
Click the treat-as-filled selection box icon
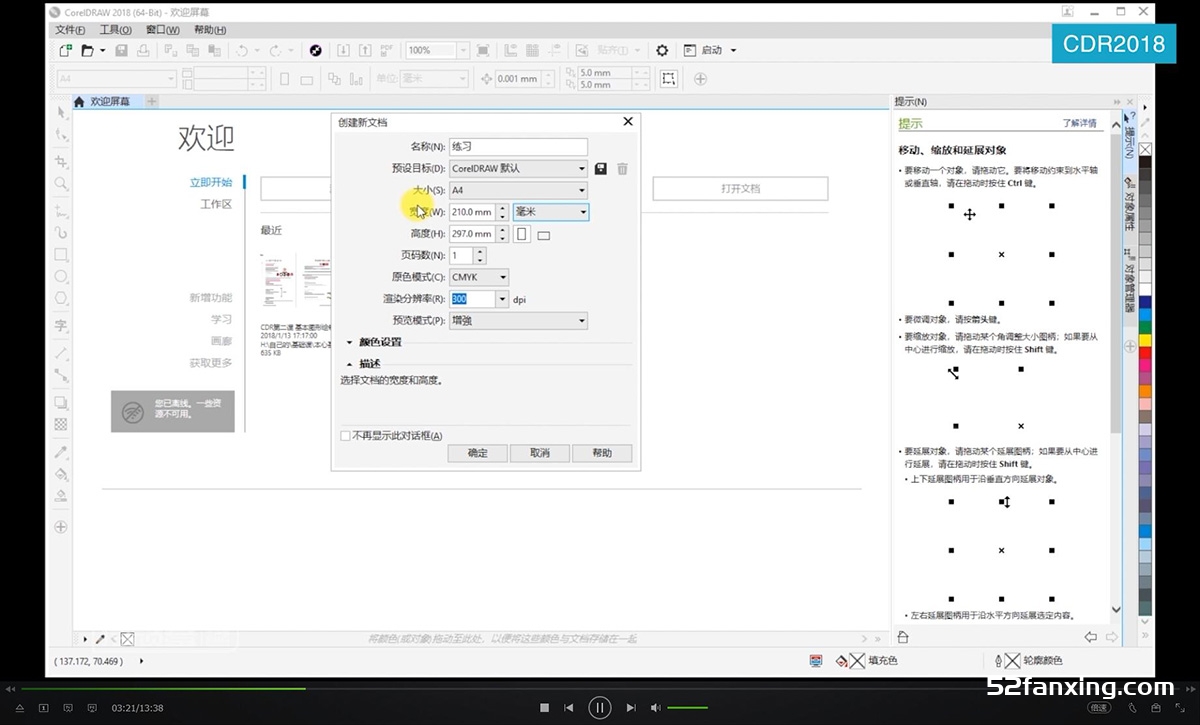pyautogui.click(x=669, y=78)
